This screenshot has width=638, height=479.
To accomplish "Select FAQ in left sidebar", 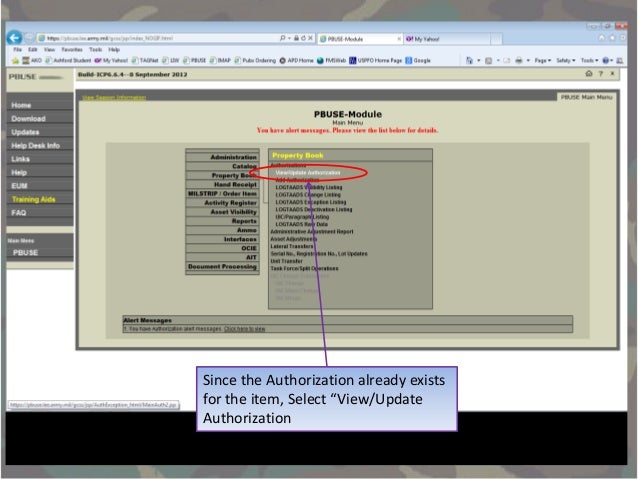I will pos(19,212).
